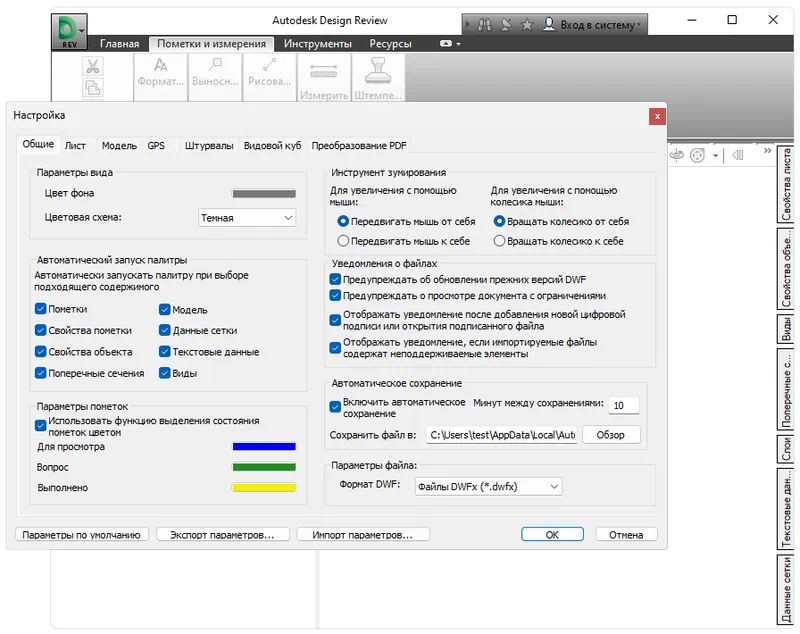This screenshot has width=800, height=634.
Task: Change the Вопрос green color swatch
Action: pos(264,467)
